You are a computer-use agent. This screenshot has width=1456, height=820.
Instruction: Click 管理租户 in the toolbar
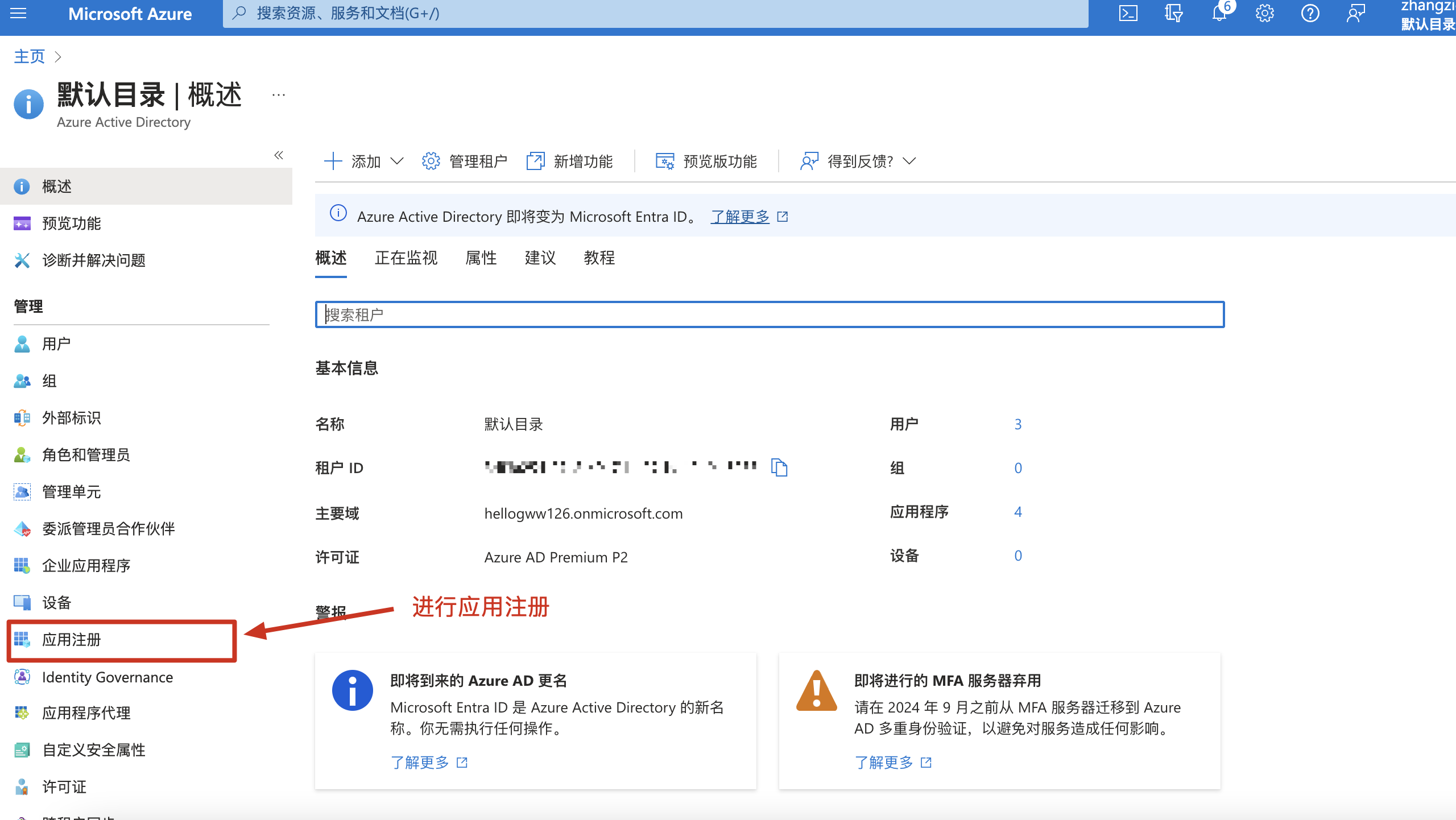[x=465, y=161]
